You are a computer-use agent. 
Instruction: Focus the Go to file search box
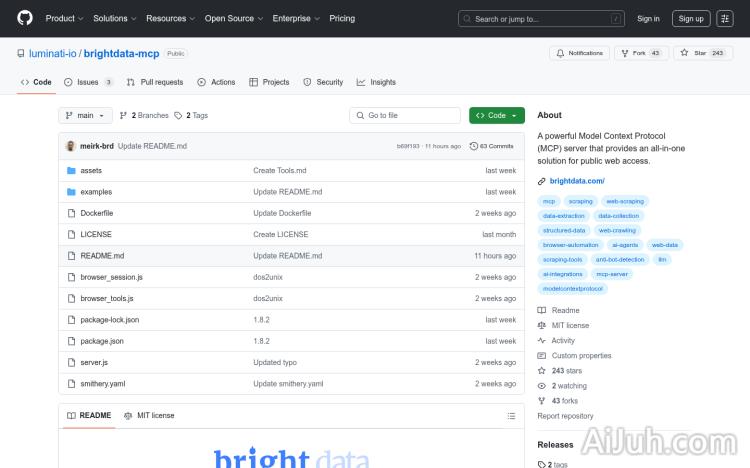pos(405,116)
